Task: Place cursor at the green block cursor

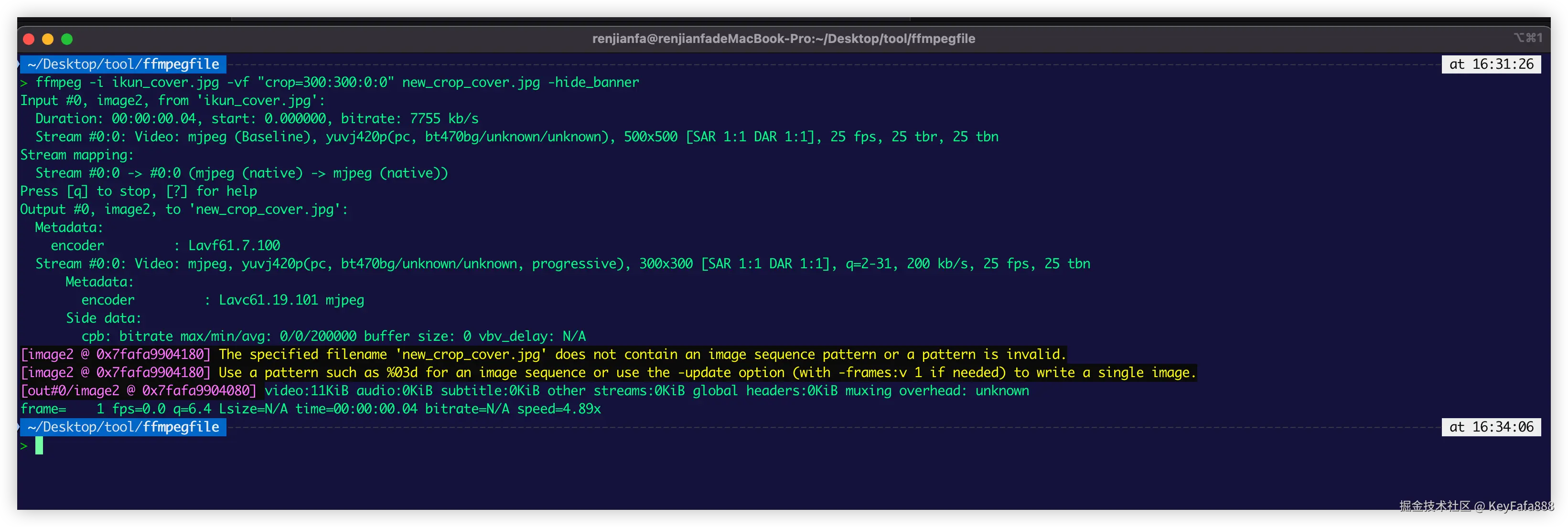Action: pyautogui.click(x=39, y=446)
